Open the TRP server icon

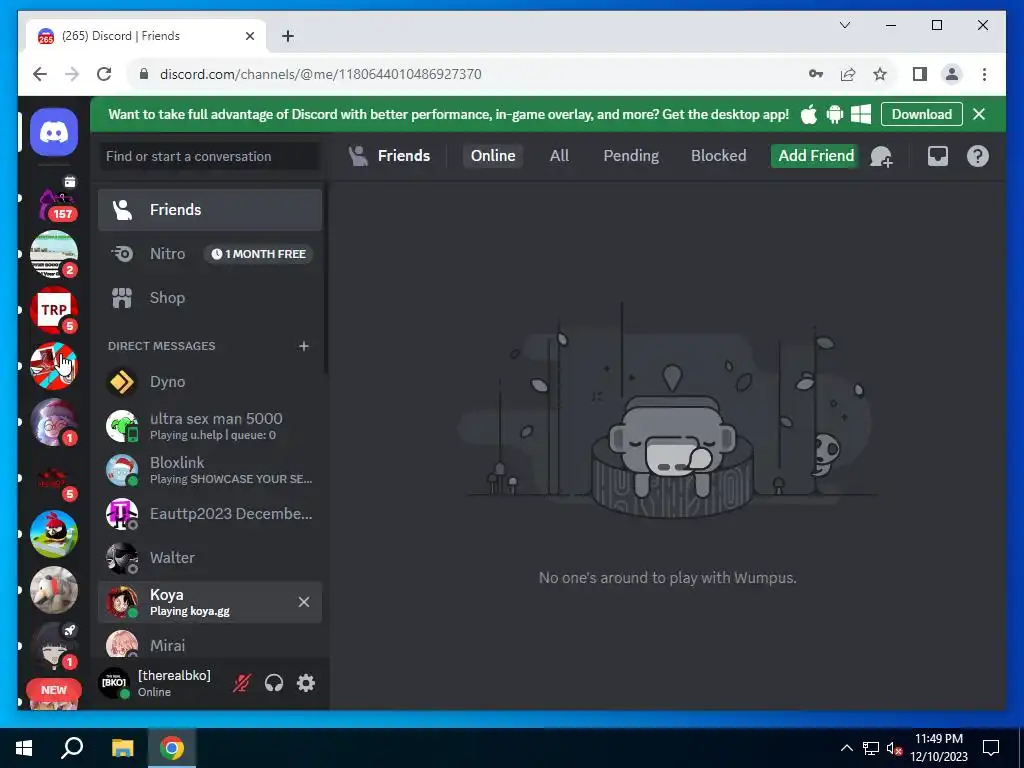pos(54,310)
